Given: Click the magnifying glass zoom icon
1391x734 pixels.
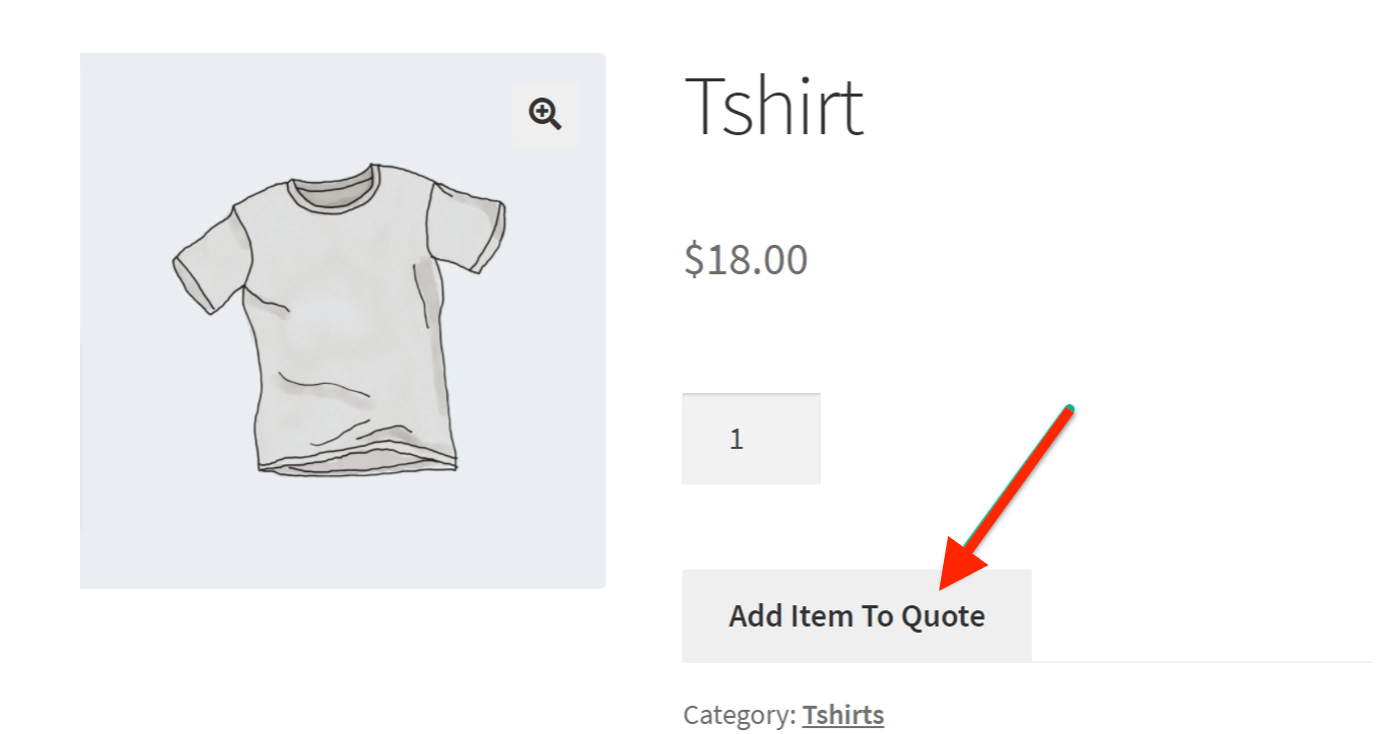Looking at the screenshot, I should point(545,114).
